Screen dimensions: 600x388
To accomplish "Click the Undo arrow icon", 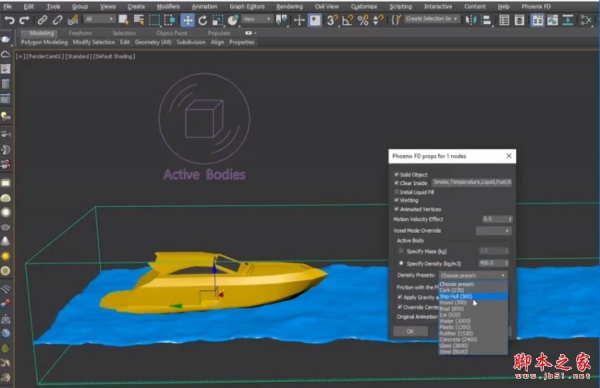I will coord(9,20).
